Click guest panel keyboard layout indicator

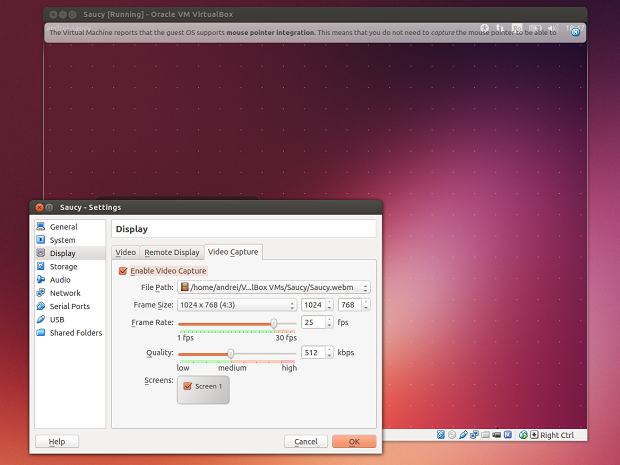point(517,28)
